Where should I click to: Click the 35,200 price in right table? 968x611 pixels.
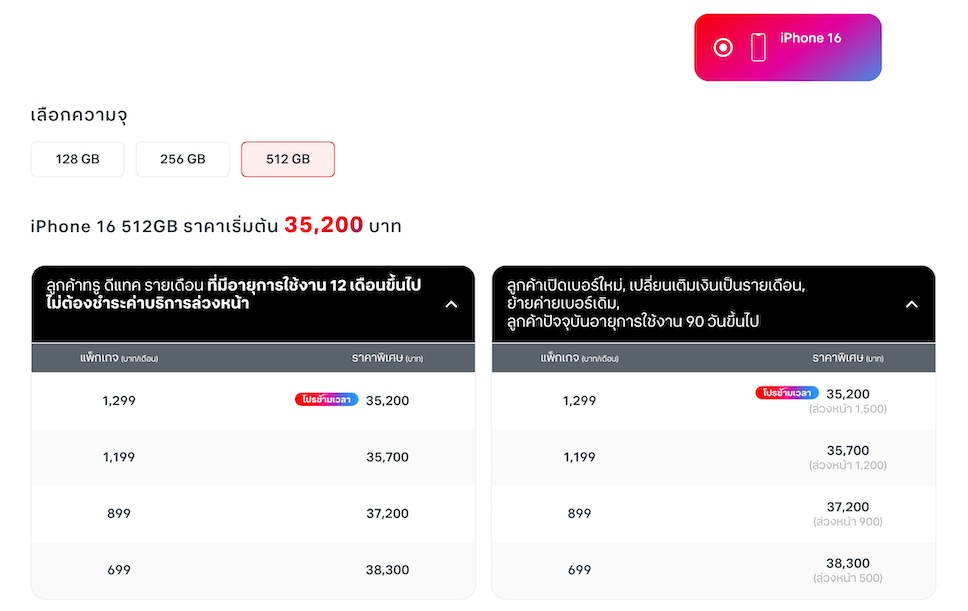click(x=848, y=394)
